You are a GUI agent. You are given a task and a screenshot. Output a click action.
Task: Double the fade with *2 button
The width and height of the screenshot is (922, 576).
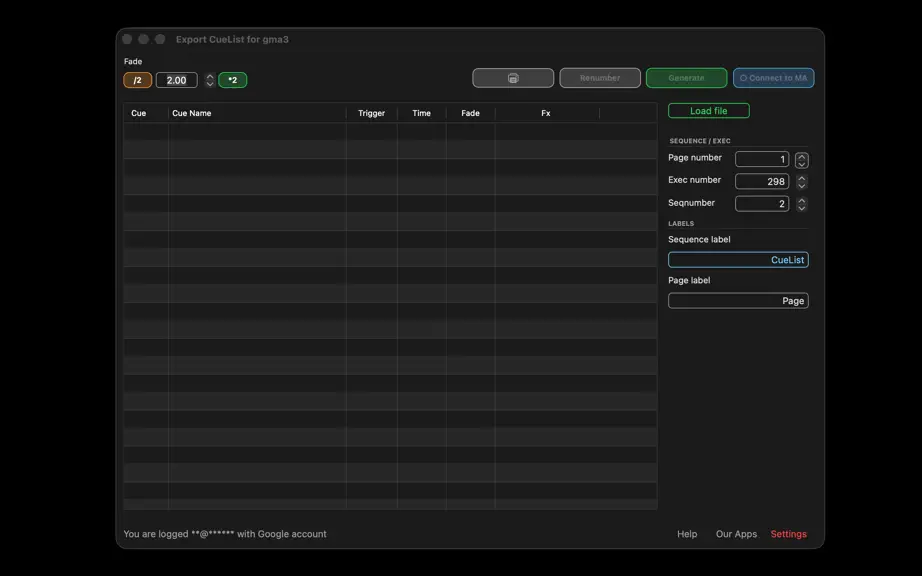tap(233, 80)
